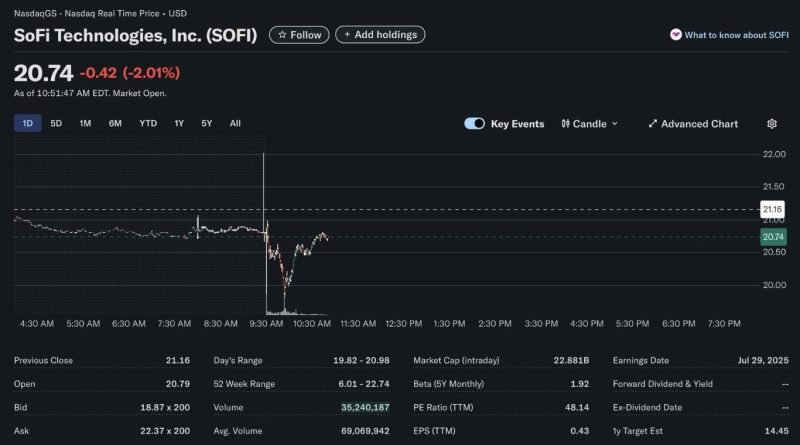The image size is (800, 445).
Task: Click Add holdings button
Action: pyautogui.click(x=380, y=35)
